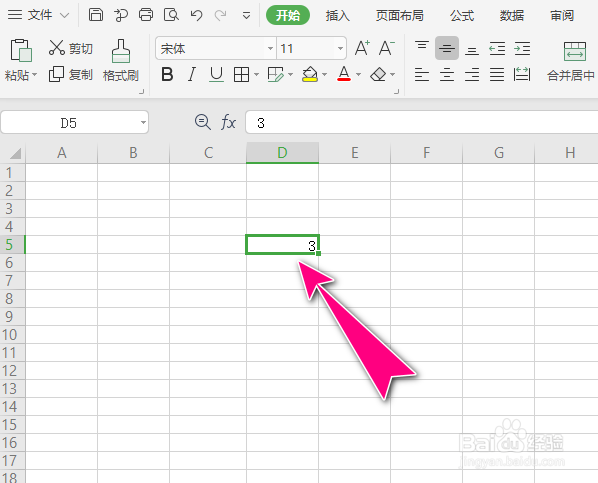This screenshot has width=598, height=483.
Task: Increase font size with A+ icon
Action: tap(362, 48)
